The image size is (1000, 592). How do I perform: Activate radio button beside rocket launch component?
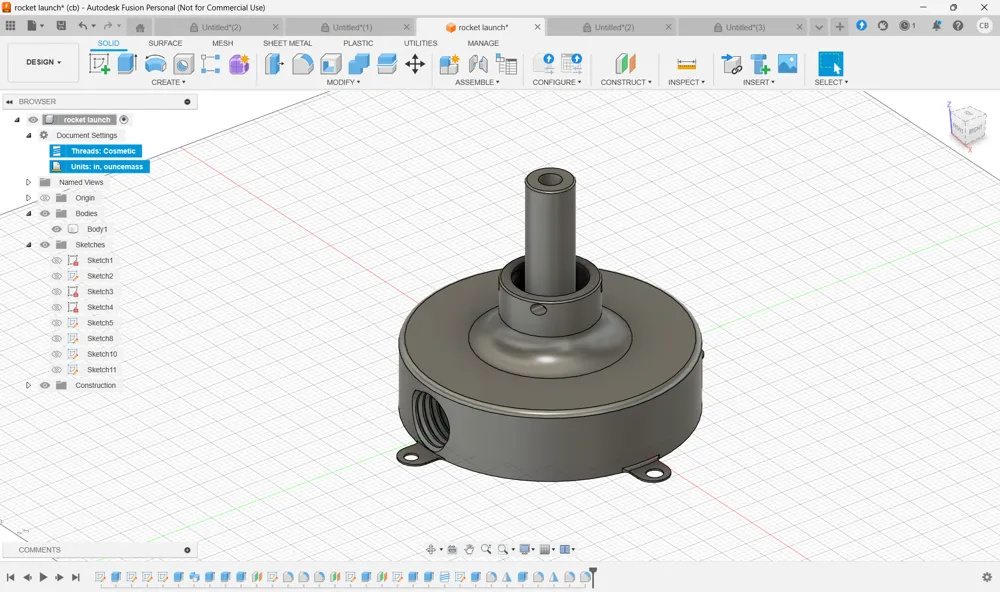tap(124, 119)
